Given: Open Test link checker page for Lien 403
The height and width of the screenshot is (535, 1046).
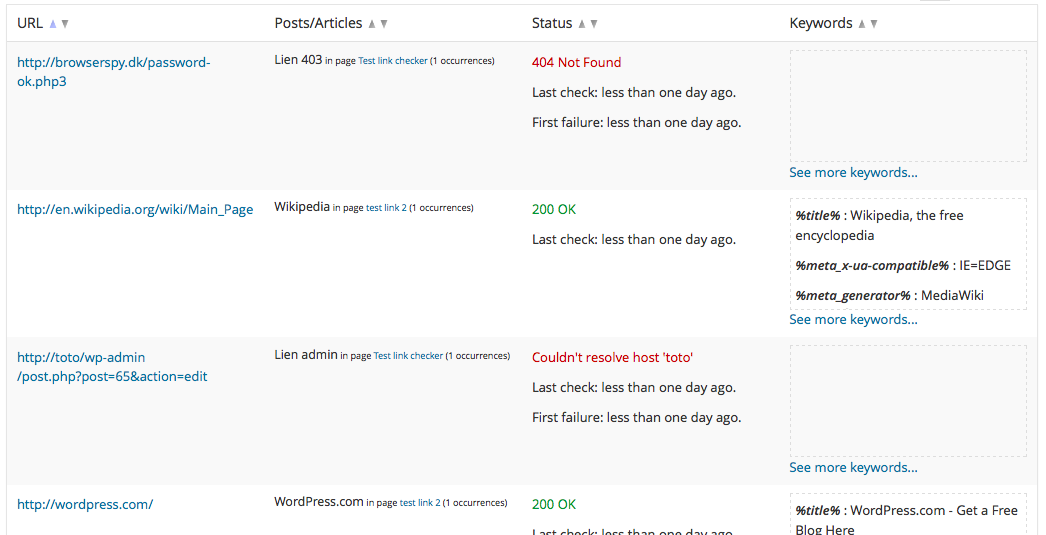Looking at the screenshot, I should click(393, 61).
